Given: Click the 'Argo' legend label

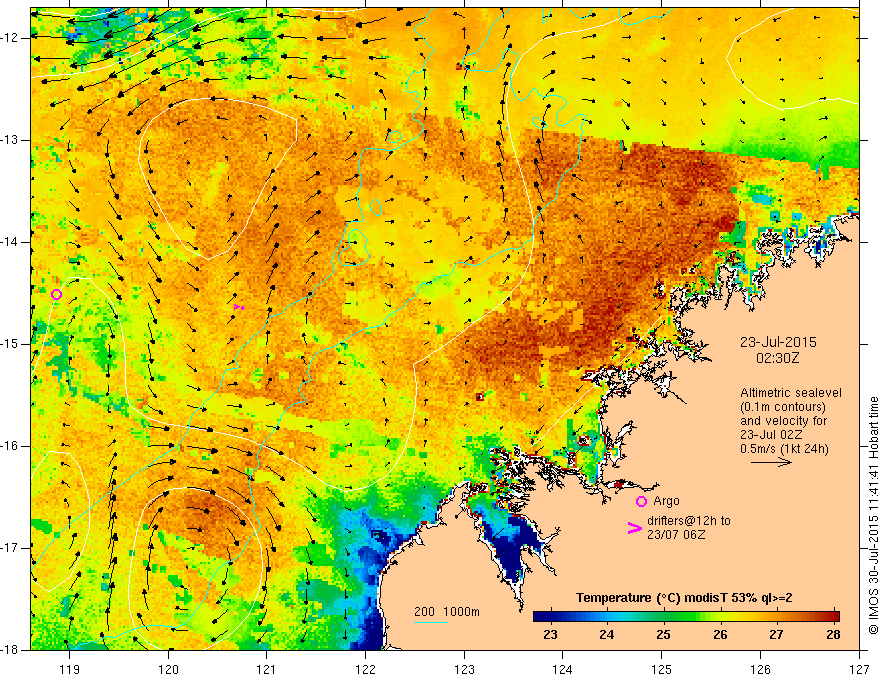Looking at the screenshot, I should click(x=666, y=501).
